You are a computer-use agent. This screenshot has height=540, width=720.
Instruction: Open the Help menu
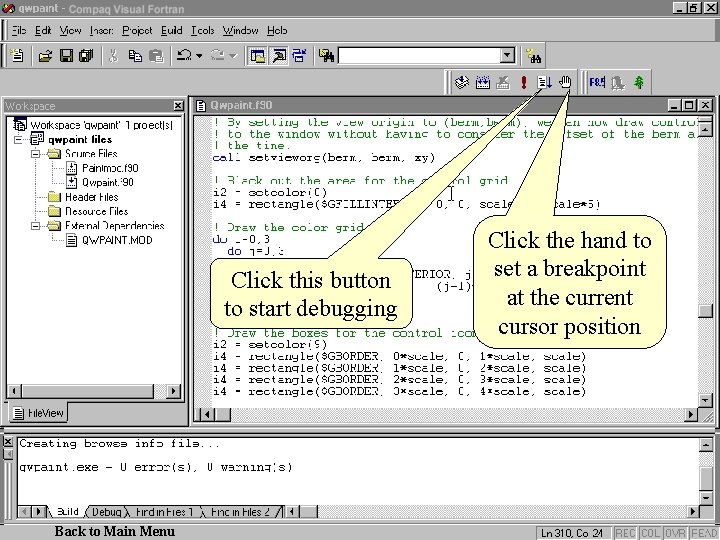[x=277, y=30]
